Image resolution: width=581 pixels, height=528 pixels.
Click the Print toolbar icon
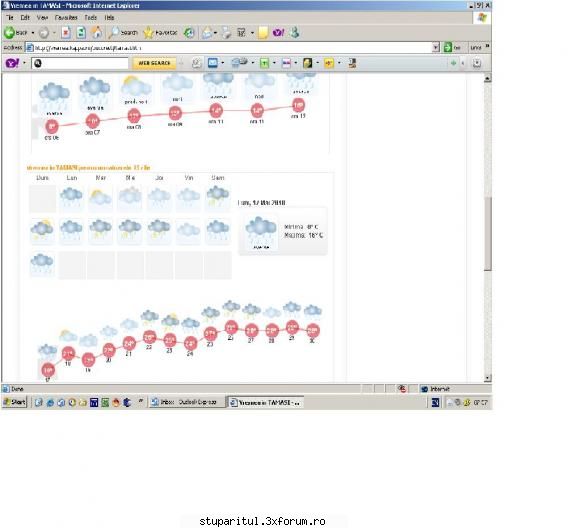[x=226, y=33]
